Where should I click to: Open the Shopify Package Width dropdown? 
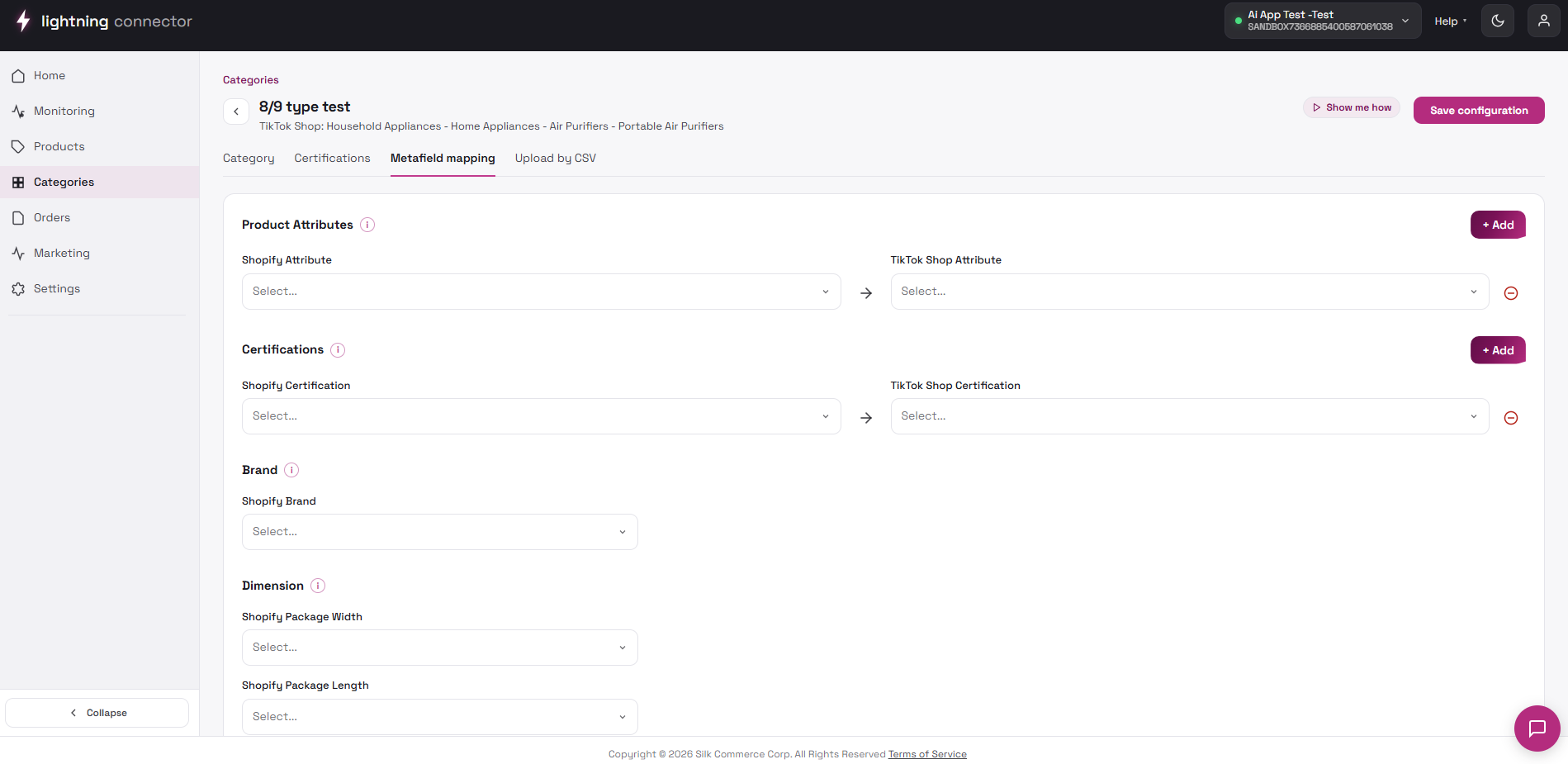click(x=439, y=648)
